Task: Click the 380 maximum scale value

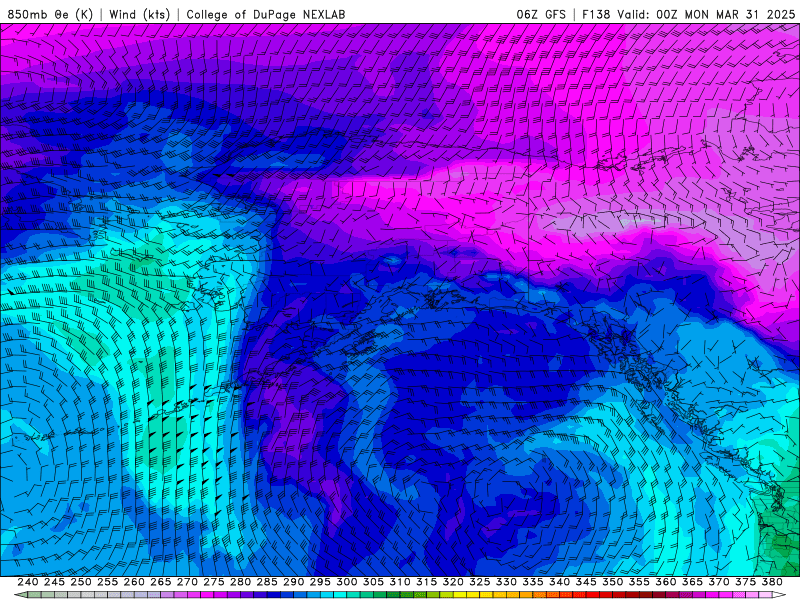Action: [772, 582]
